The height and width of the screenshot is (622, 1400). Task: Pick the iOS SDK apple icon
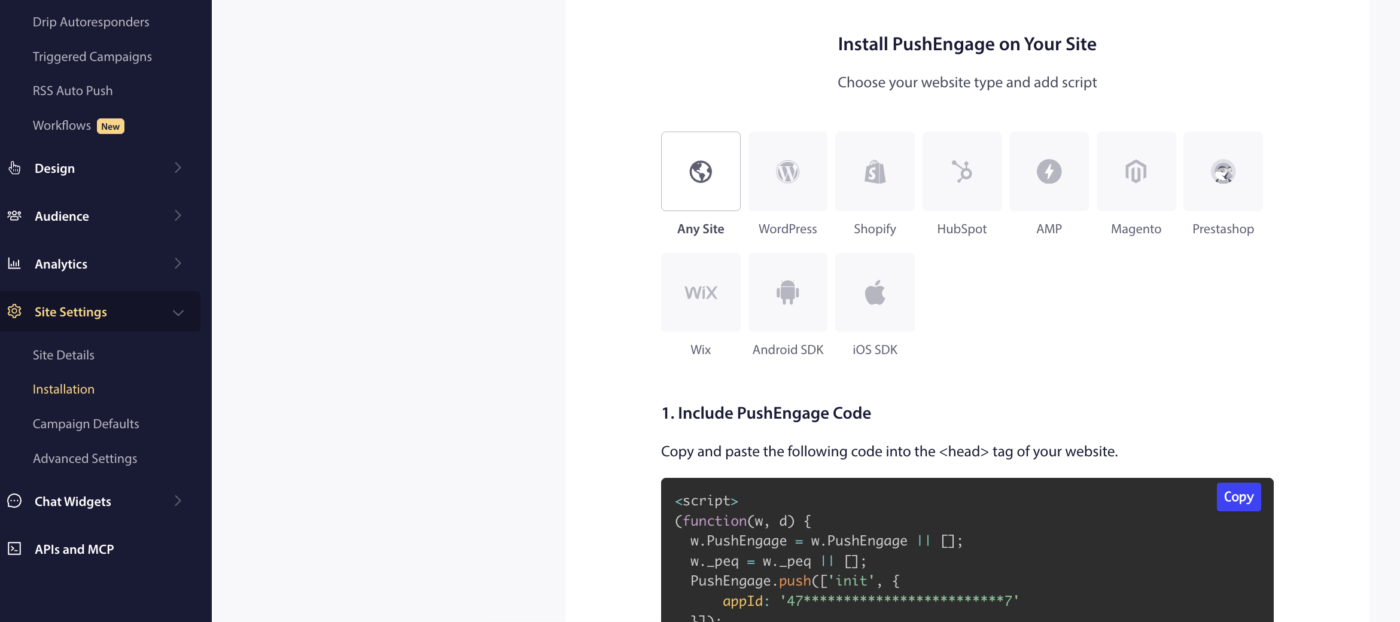pyautogui.click(x=875, y=292)
